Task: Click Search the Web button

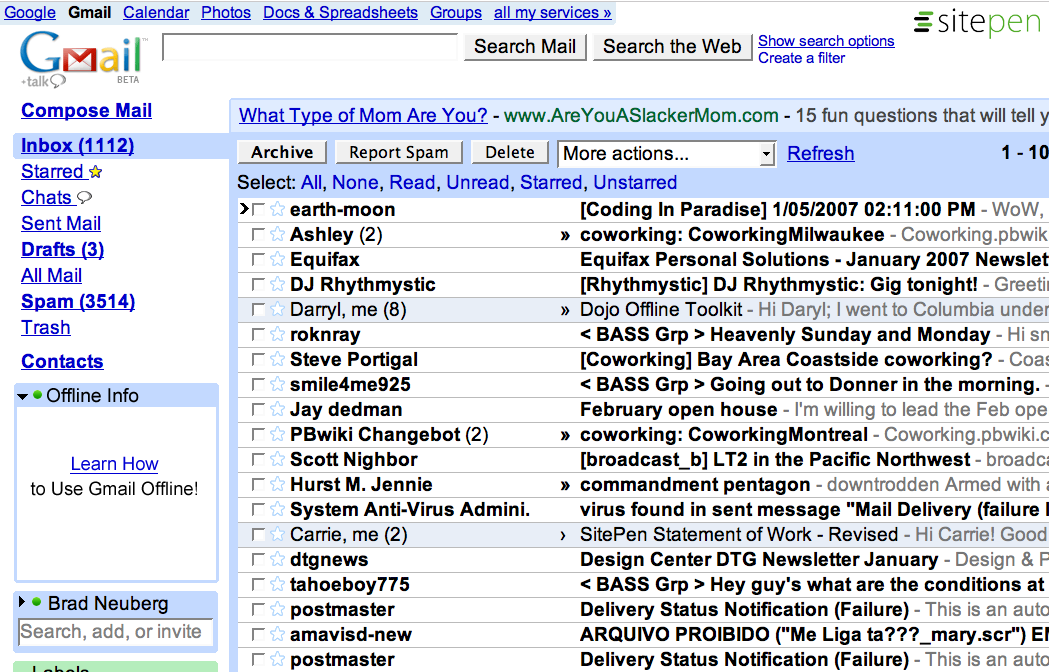Action: point(672,46)
